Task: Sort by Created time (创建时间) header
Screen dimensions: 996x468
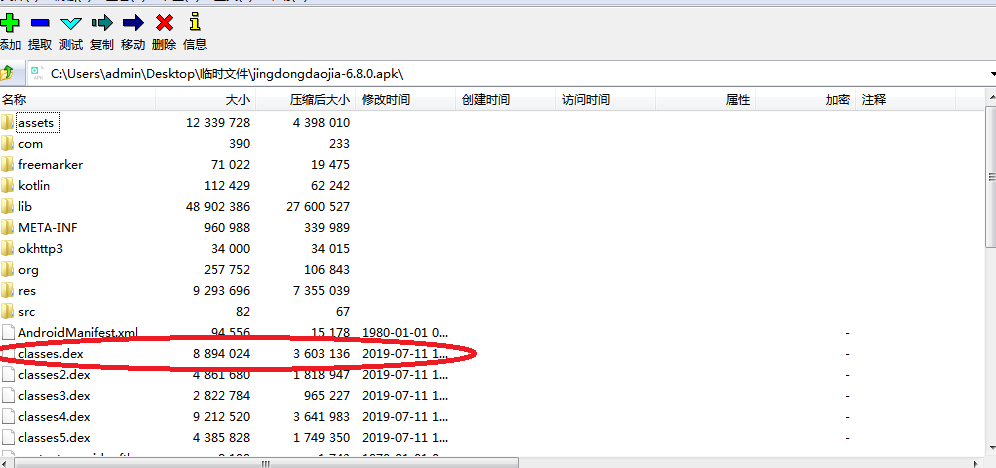Action: (x=506, y=100)
